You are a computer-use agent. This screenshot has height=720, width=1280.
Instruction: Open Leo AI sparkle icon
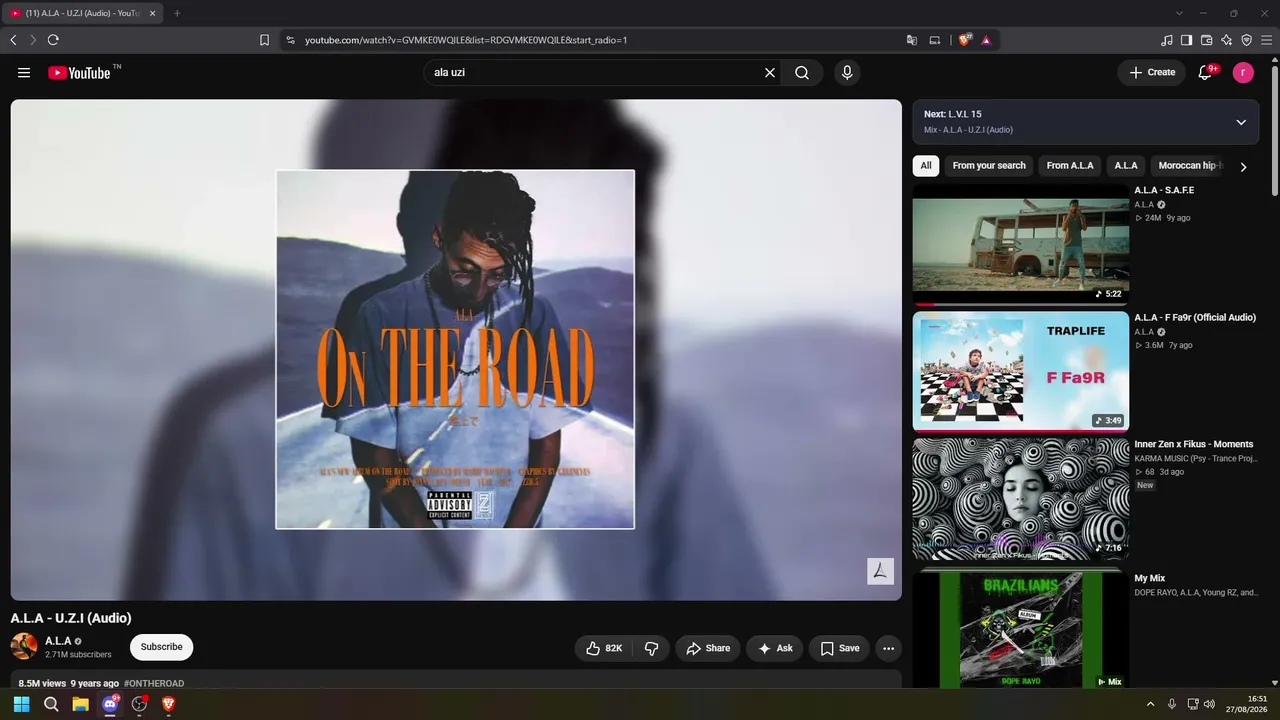click(x=1227, y=40)
